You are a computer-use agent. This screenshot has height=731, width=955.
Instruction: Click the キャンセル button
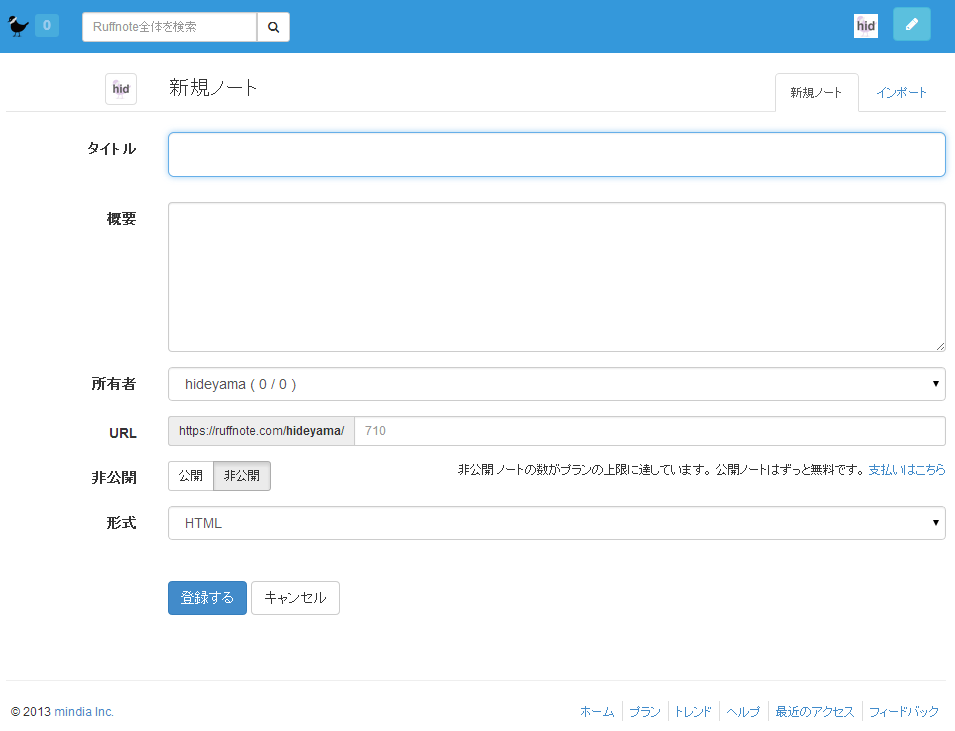point(295,598)
